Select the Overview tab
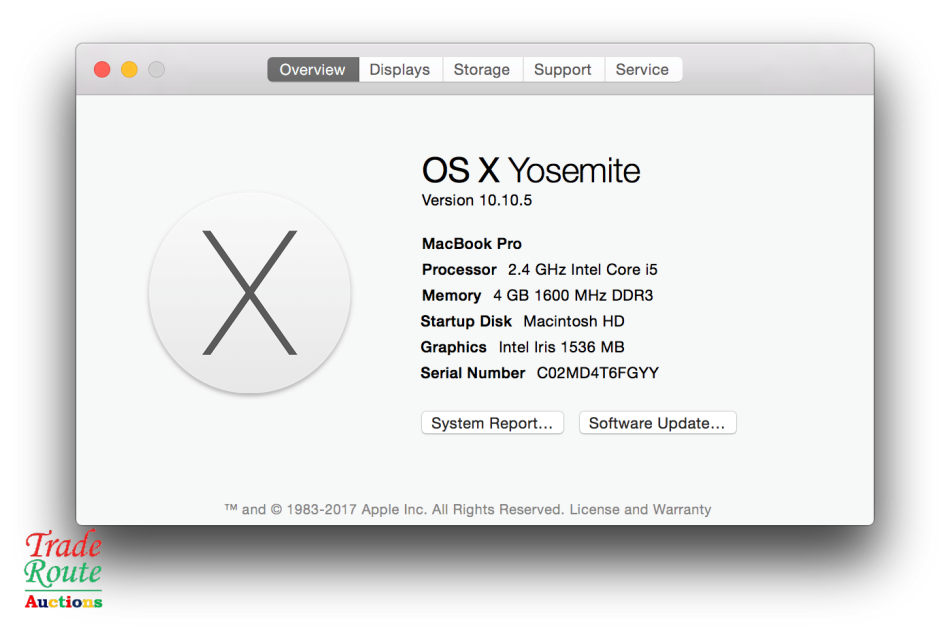Viewport: 950px width, 634px height. (312, 69)
